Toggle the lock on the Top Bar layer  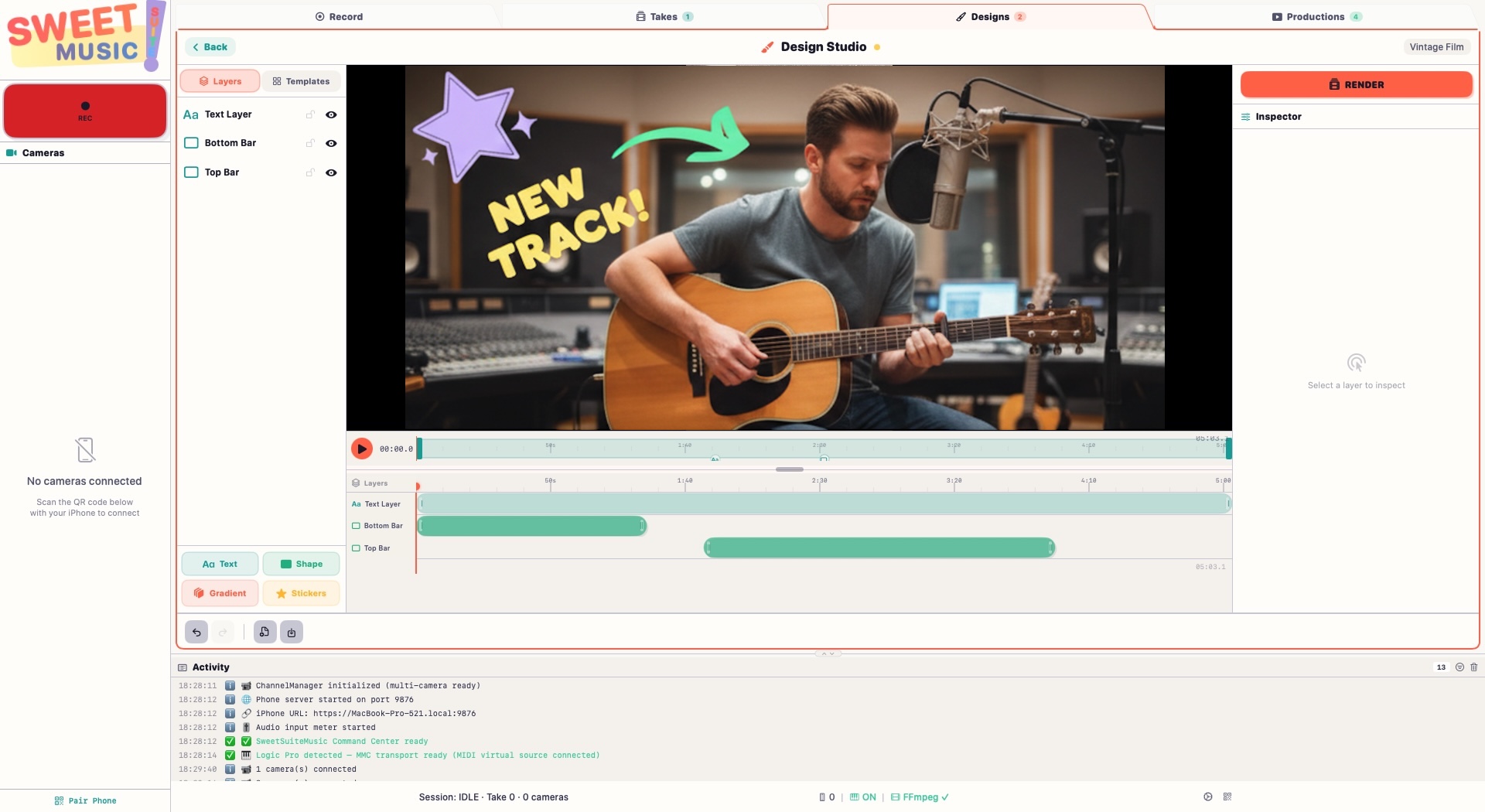(310, 172)
